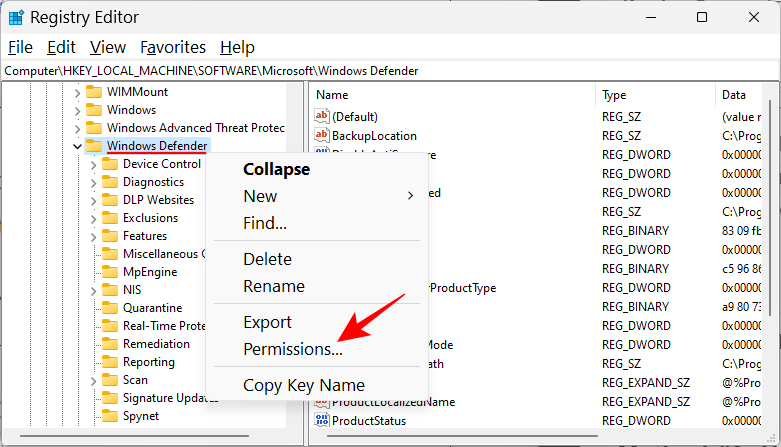The height and width of the screenshot is (447, 781).
Task: Click the string value icon for (Default)
Action: click(321, 117)
